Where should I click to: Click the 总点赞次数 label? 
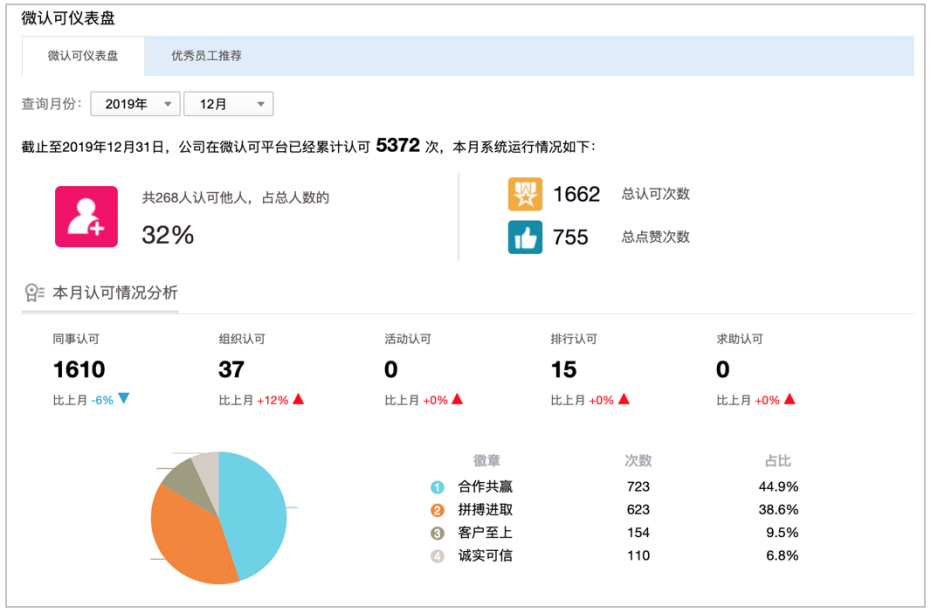click(x=656, y=236)
